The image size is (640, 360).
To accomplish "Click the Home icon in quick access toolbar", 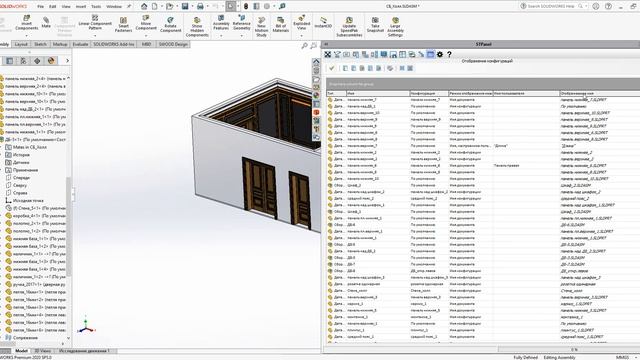I will 144,6.
